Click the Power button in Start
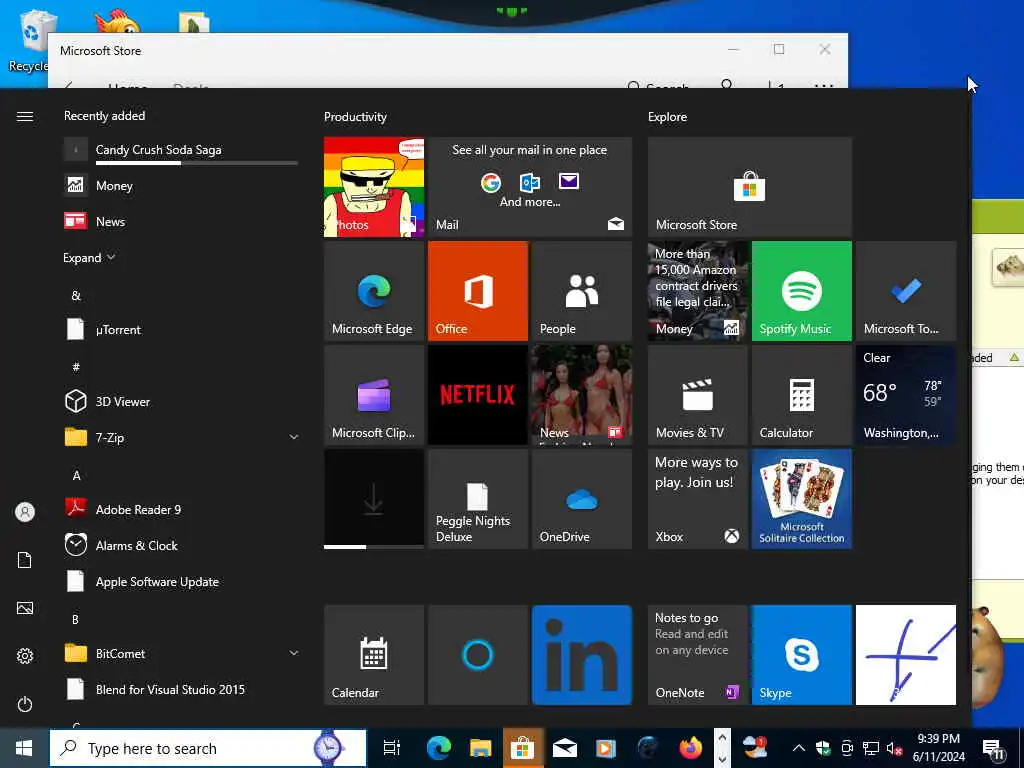 coord(25,704)
